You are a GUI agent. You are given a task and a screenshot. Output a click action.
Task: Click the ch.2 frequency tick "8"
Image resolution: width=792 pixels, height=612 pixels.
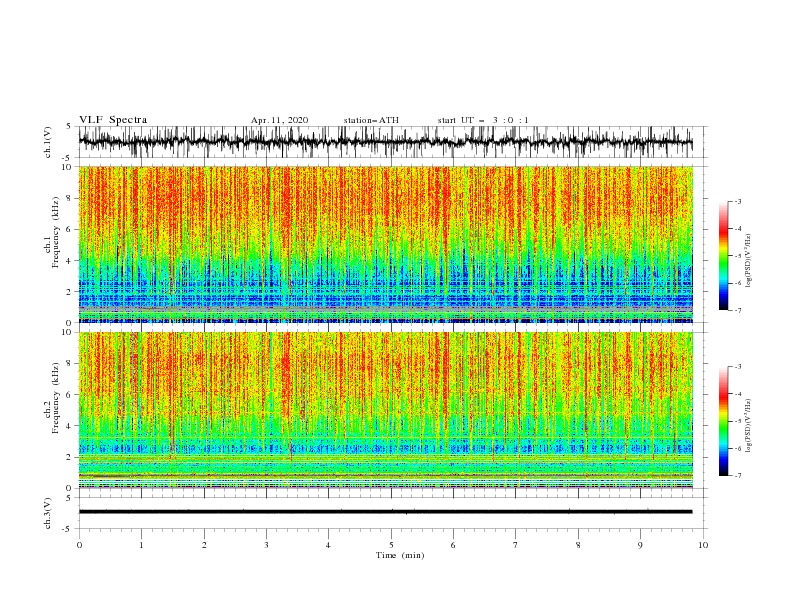69,364
